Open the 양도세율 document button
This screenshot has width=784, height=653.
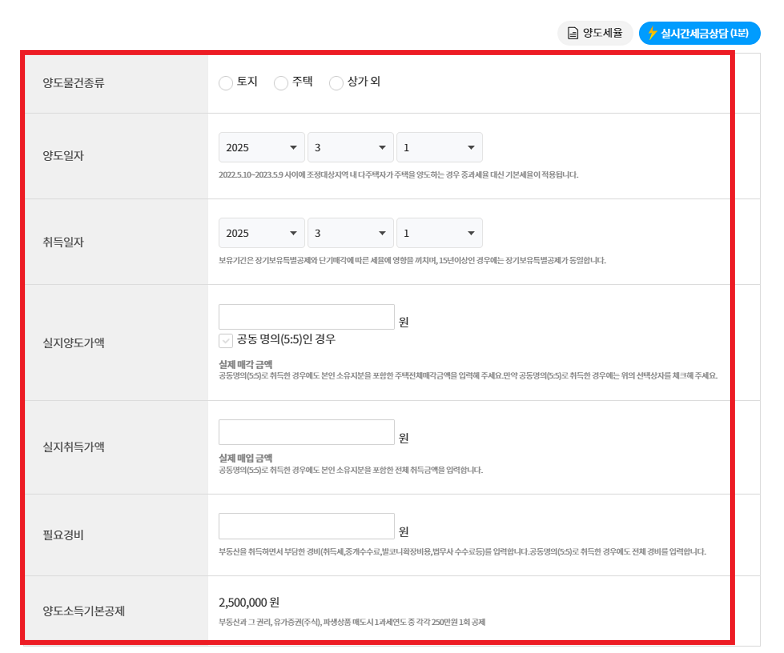pos(595,33)
